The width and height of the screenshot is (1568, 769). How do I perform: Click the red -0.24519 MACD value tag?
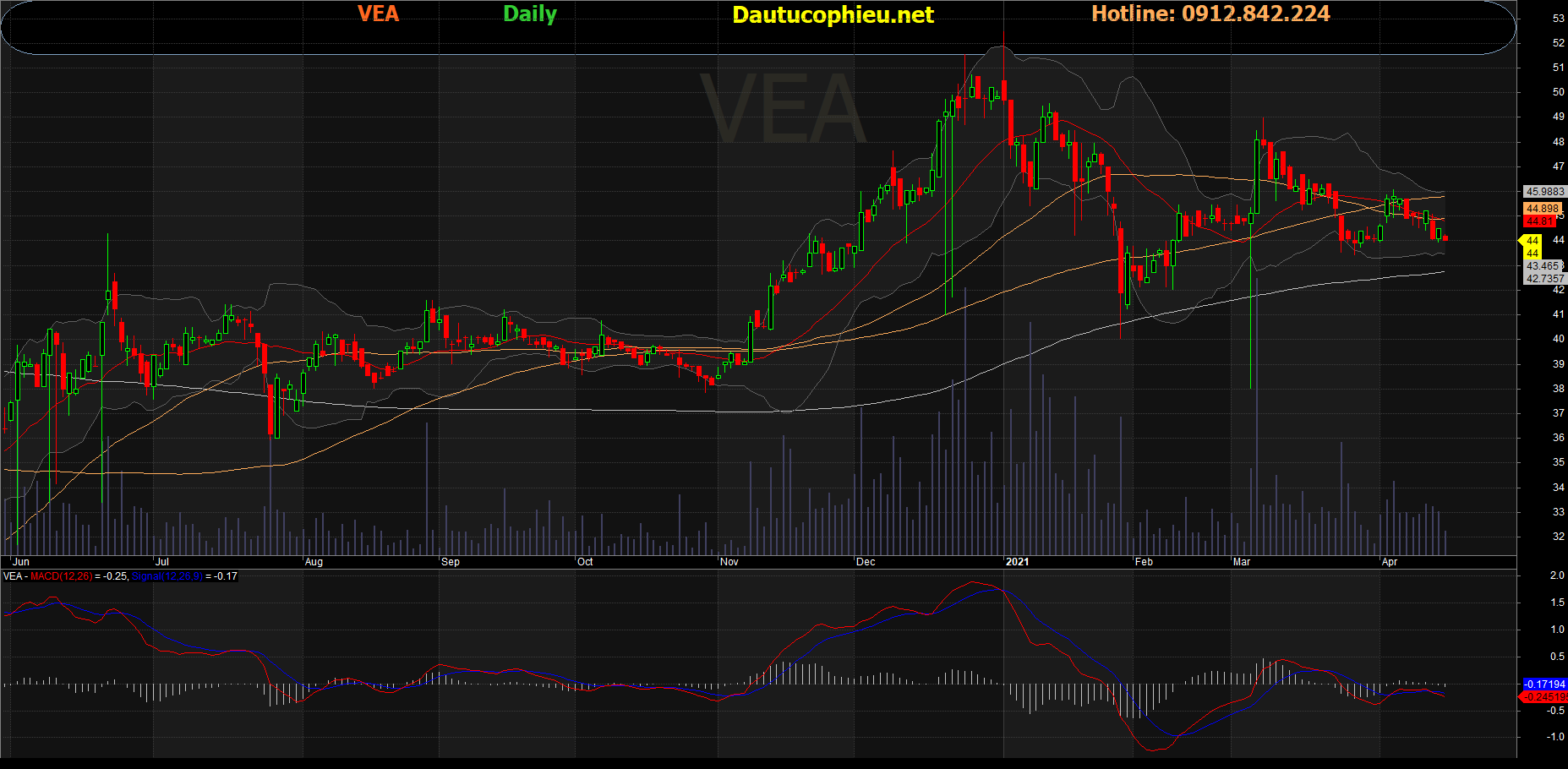[x=1544, y=697]
